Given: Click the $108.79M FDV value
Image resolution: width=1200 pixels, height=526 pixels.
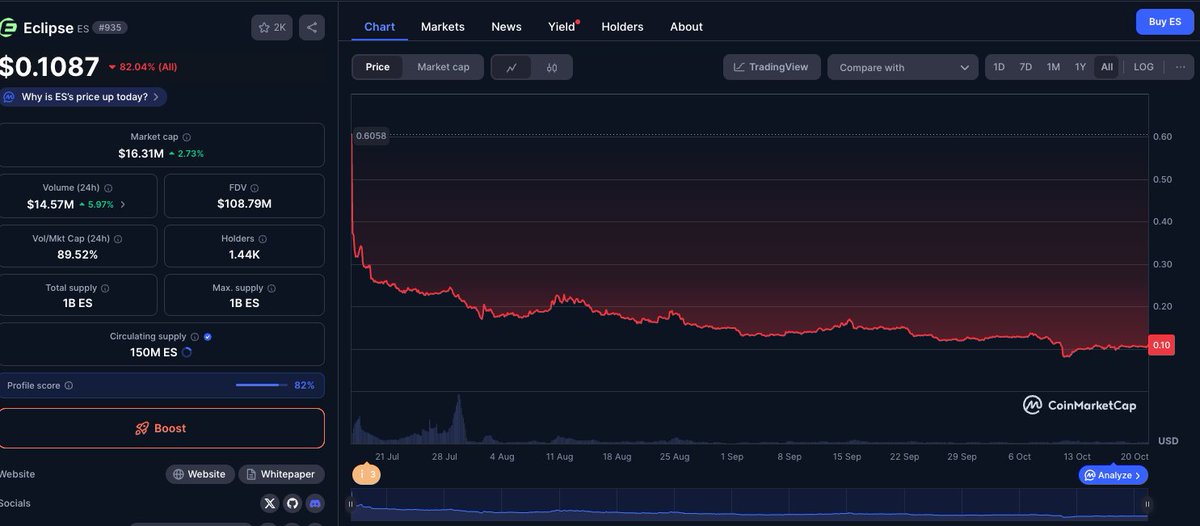Looking at the screenshot, I should pyautogui.click(x=244, y=204).
